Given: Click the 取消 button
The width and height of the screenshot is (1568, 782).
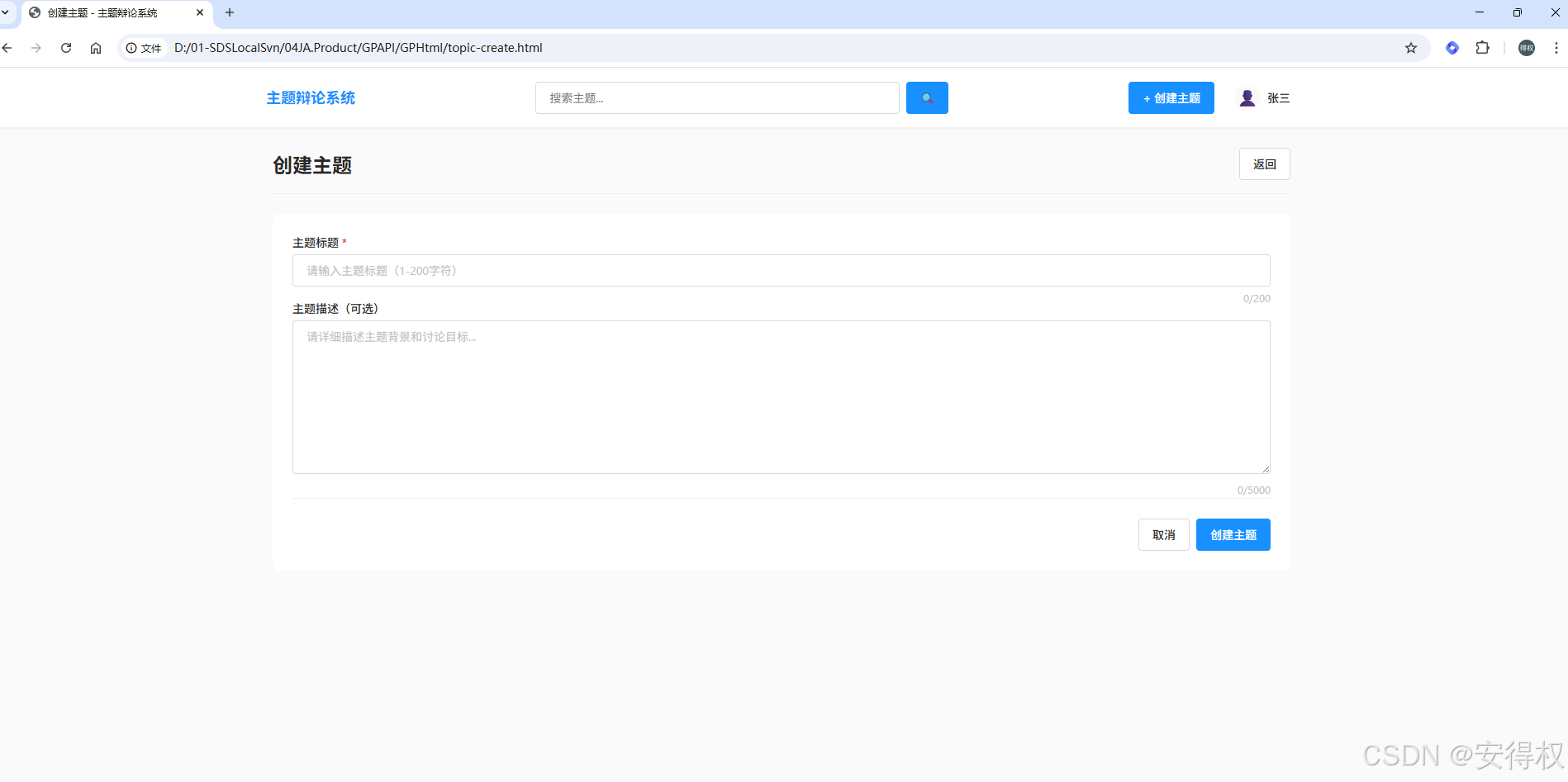Looking at the screenshot, I should point(1164,534).
